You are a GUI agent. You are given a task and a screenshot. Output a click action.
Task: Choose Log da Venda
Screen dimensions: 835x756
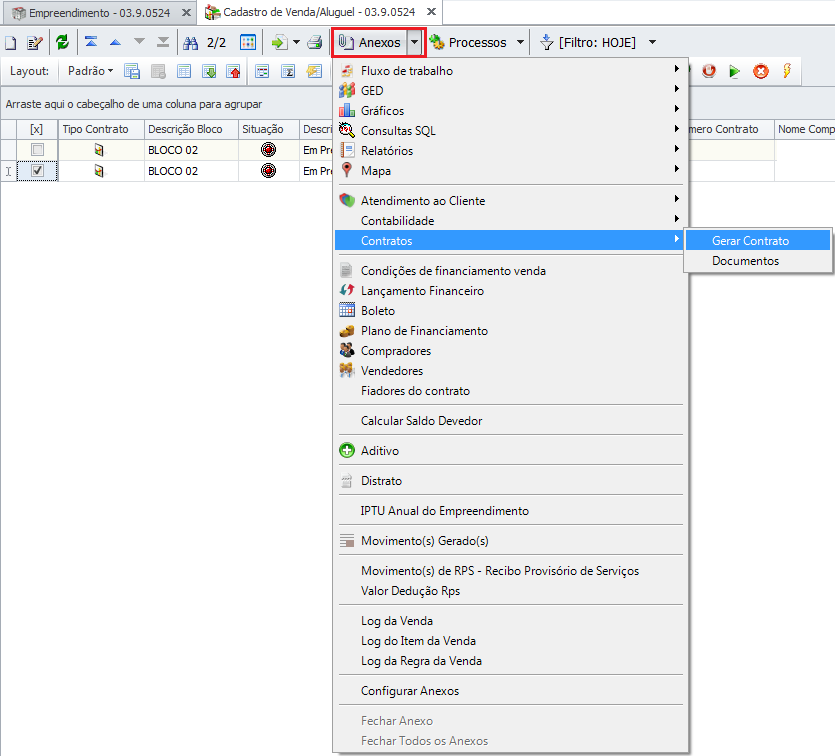pos(510,621)
